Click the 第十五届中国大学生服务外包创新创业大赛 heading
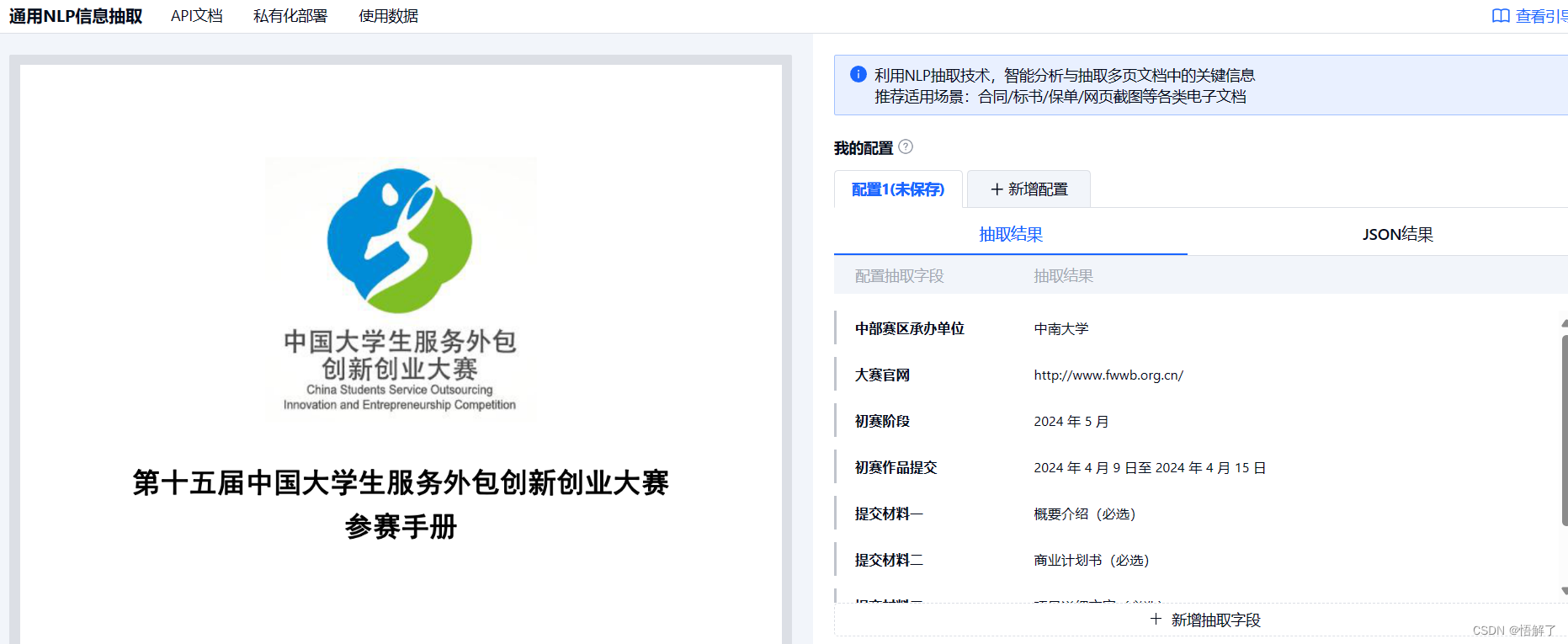This screenshot has width=1568, height=644. (x=401, y=482)
